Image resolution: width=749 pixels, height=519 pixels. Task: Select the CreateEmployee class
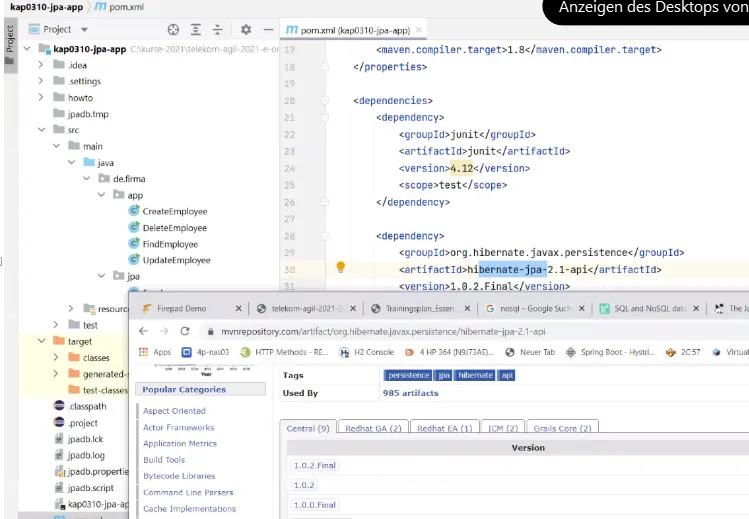[174, 211]
